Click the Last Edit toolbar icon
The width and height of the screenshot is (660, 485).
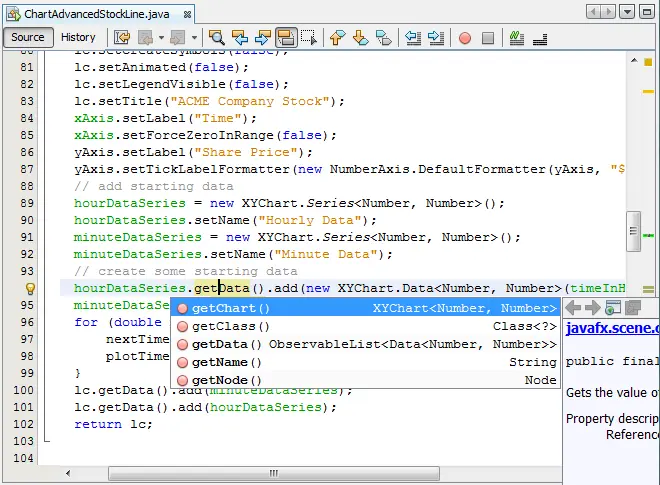coord(122,38)
